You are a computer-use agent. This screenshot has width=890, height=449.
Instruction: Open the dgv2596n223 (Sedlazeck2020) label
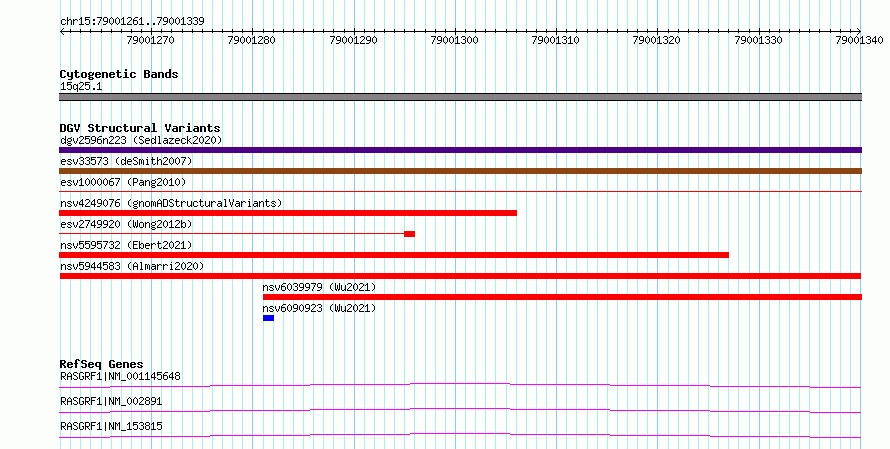[141, 140]
